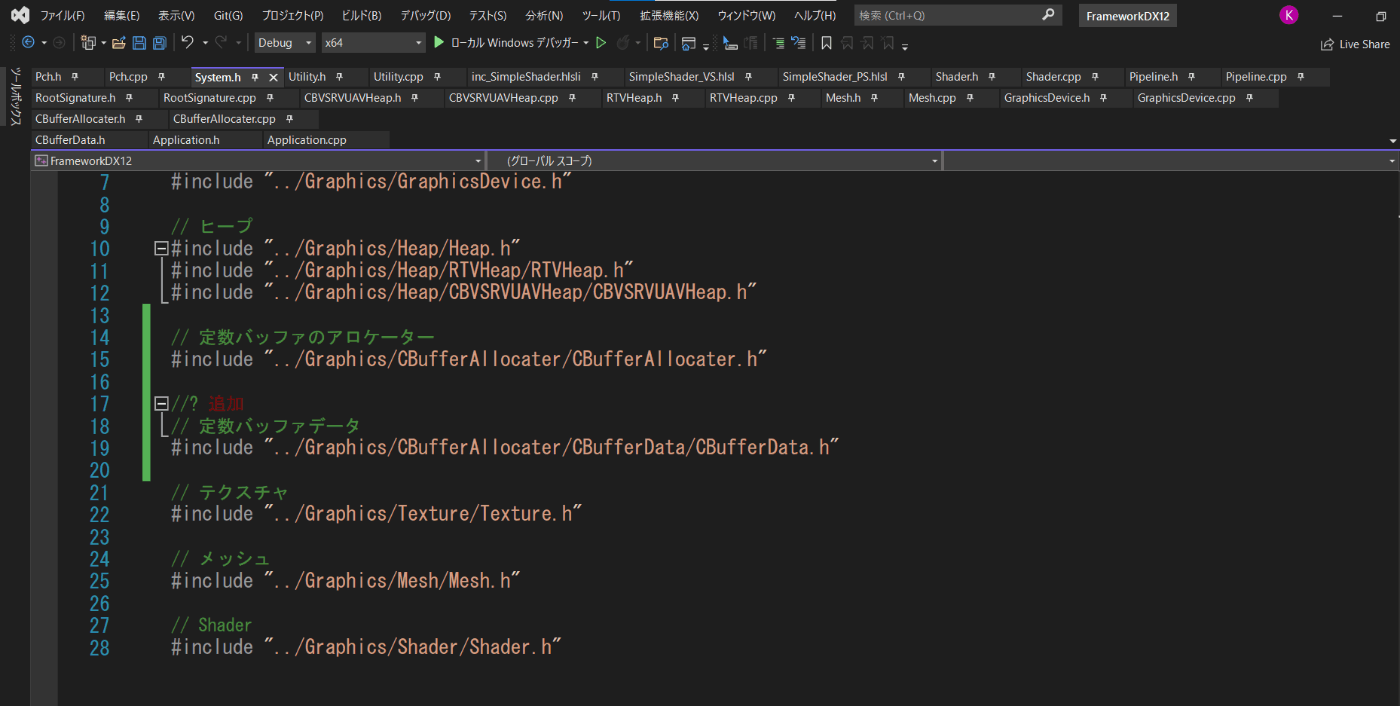Collapse the comment block at line 17
Screen dimensions: 1400x706
click(x=161, y=404)
